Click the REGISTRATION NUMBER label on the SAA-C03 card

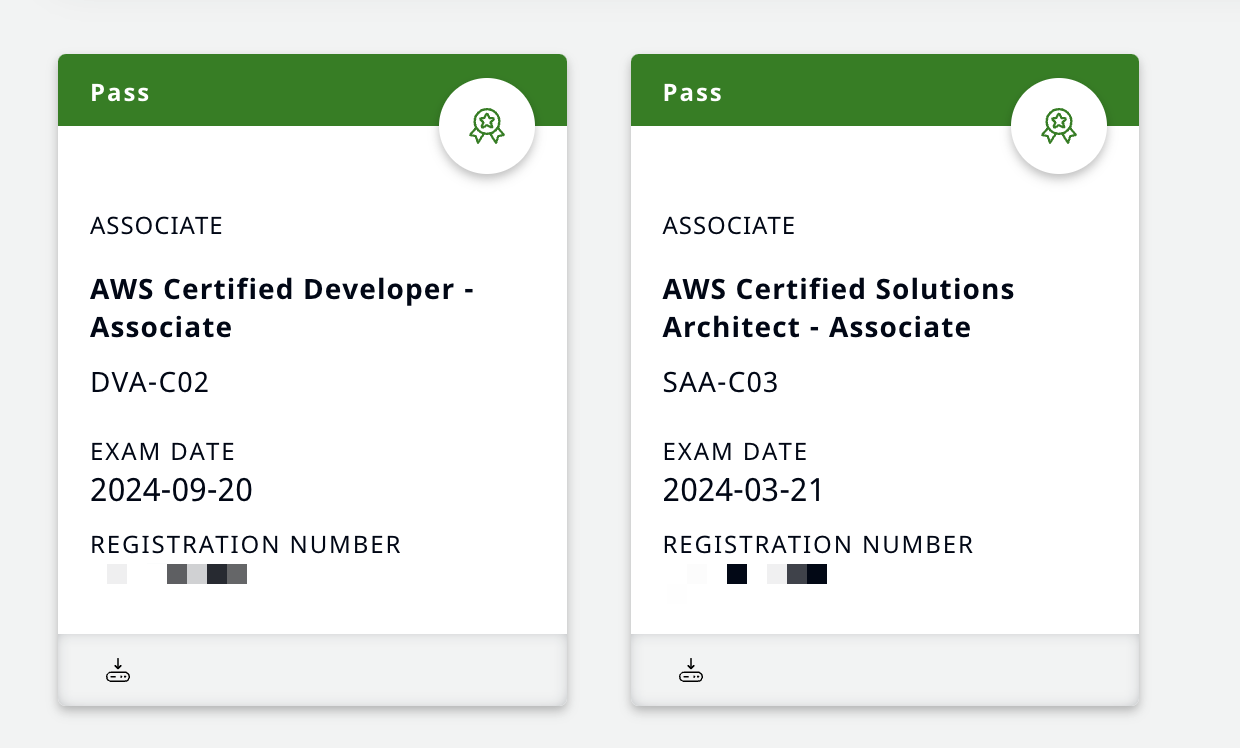[x=817, y=545]
